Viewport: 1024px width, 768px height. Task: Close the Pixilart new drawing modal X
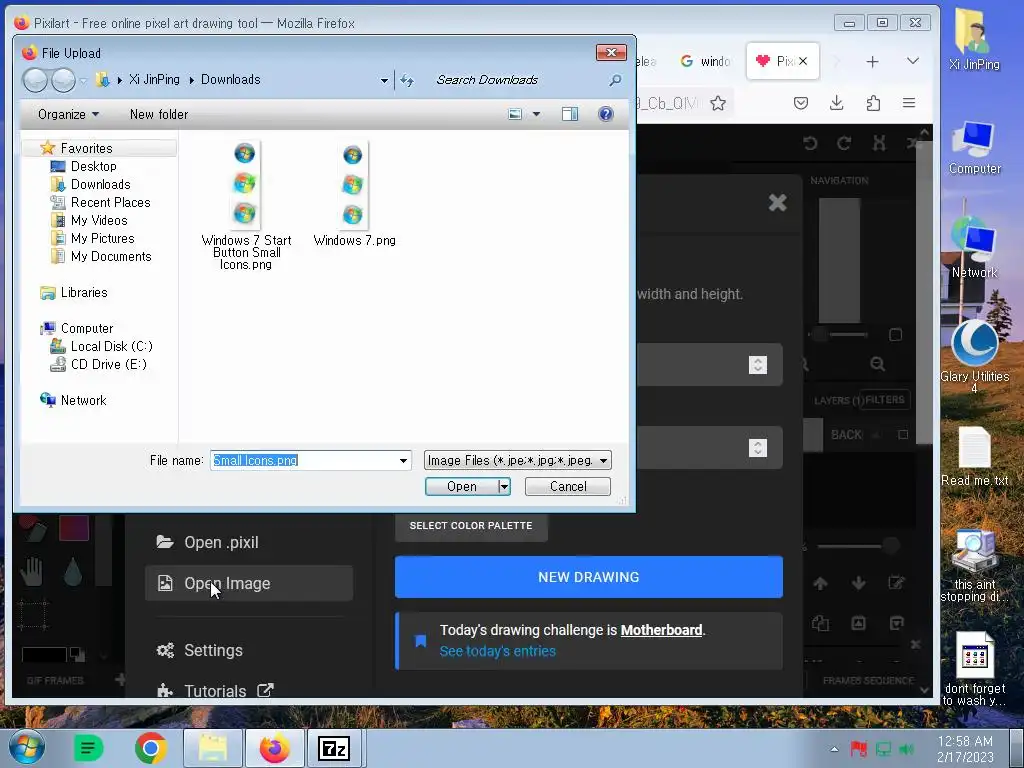[777, 202]
